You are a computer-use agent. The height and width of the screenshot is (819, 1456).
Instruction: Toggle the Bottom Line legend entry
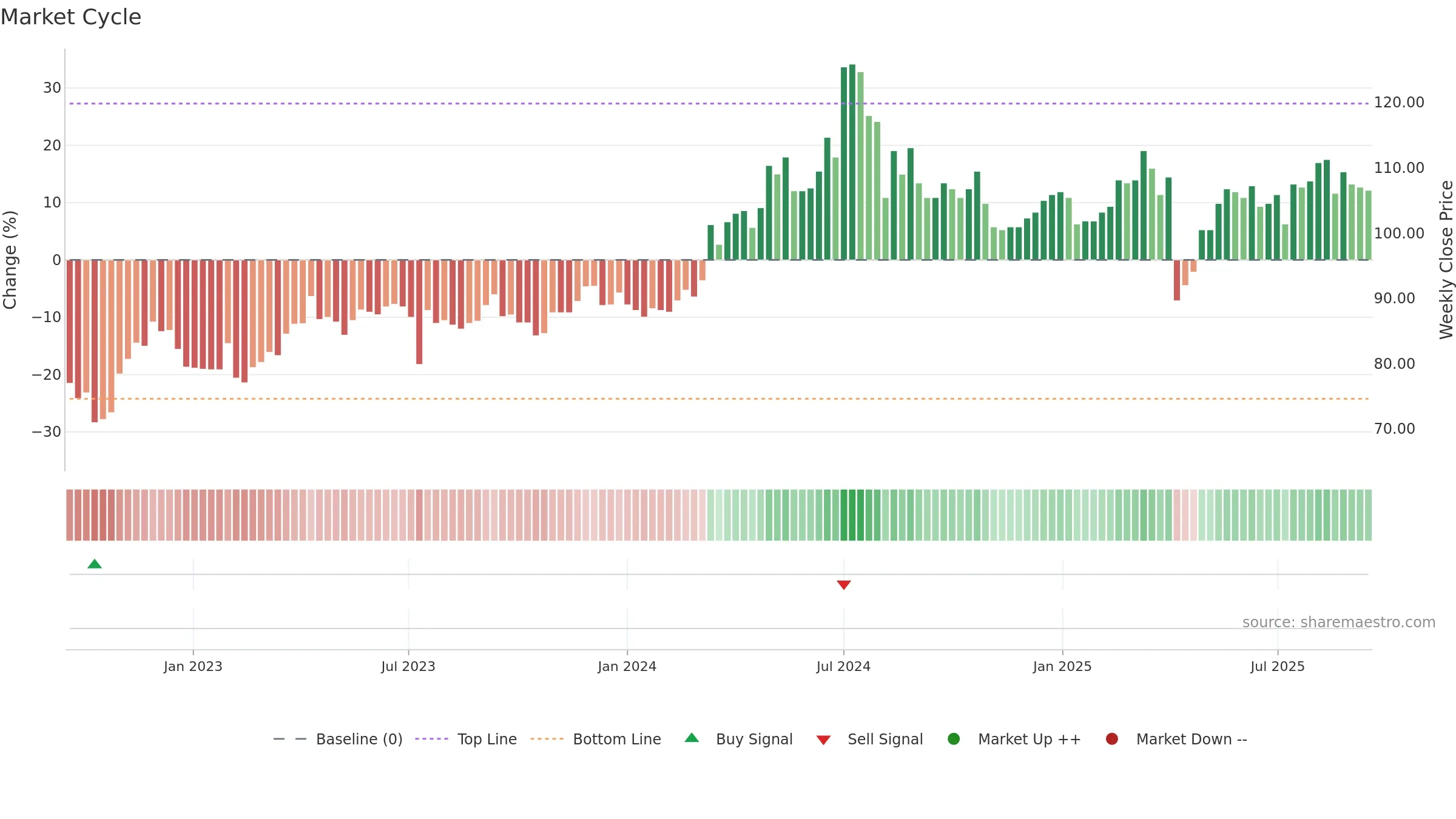tap(595, 739)
